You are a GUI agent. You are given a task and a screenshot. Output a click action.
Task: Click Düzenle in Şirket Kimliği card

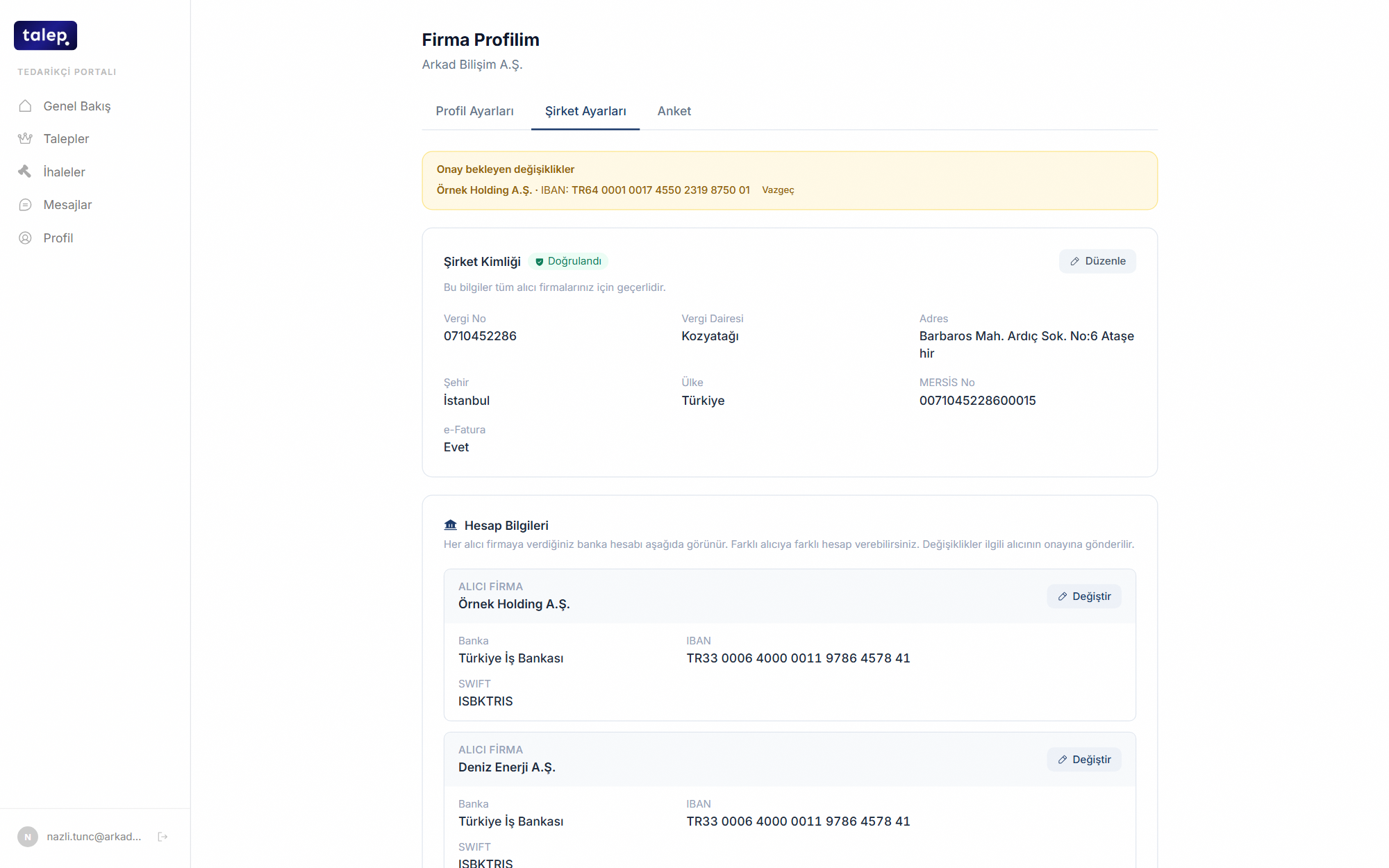click(1097, 261)
